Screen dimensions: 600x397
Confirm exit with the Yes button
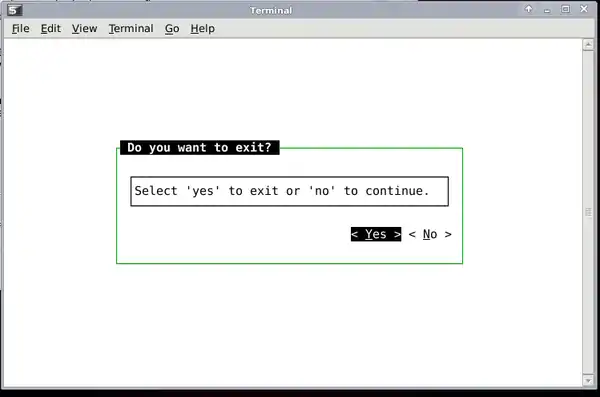click(x=376, y=234)
